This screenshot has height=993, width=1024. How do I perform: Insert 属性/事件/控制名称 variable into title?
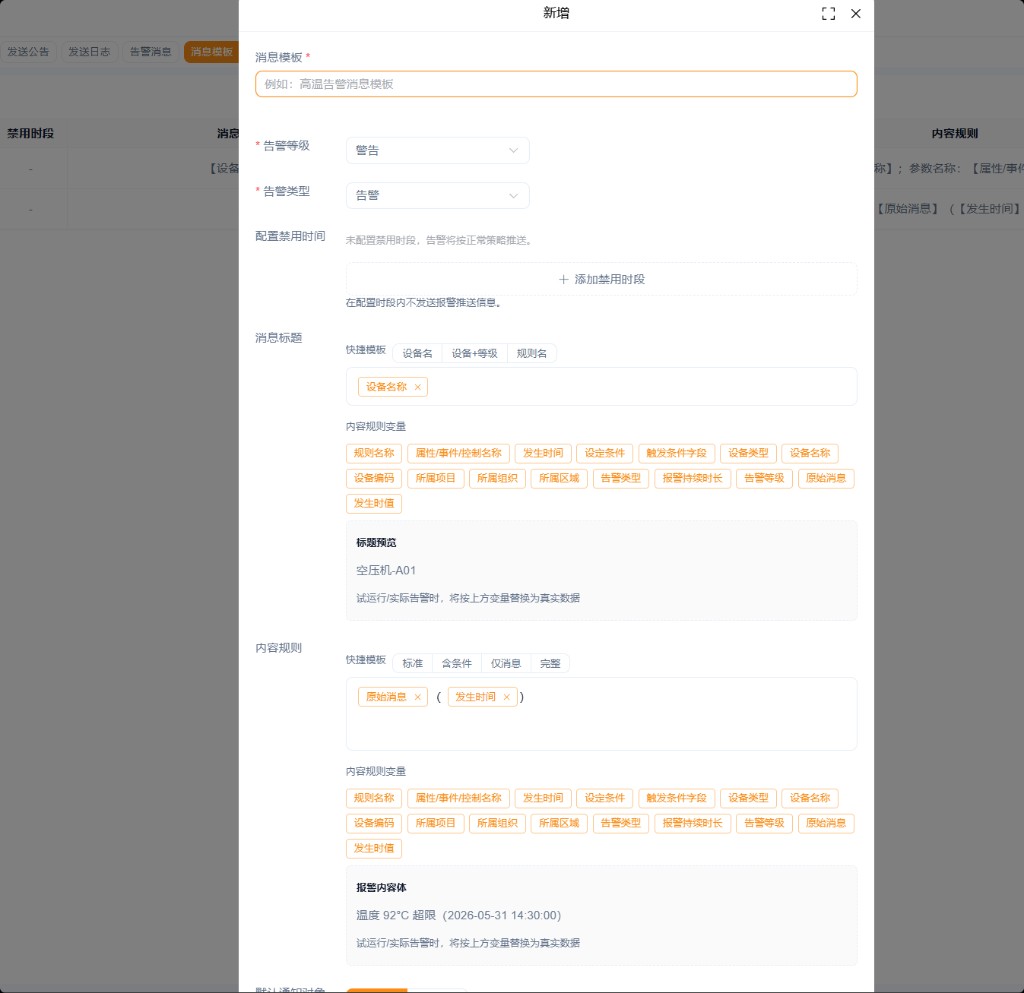(x=458, y=453)
